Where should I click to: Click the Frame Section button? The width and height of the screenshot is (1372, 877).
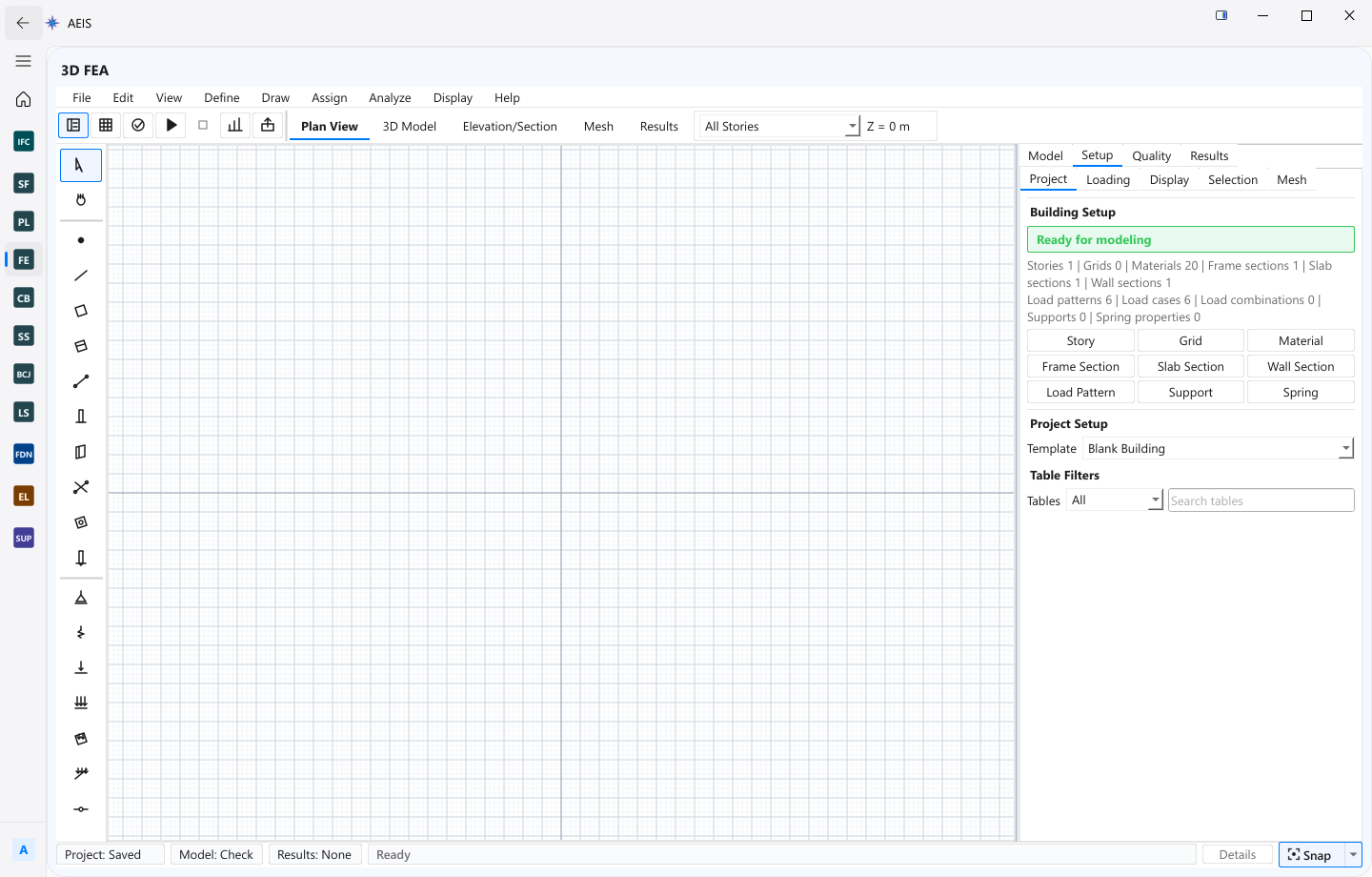tap(1080, 366)
